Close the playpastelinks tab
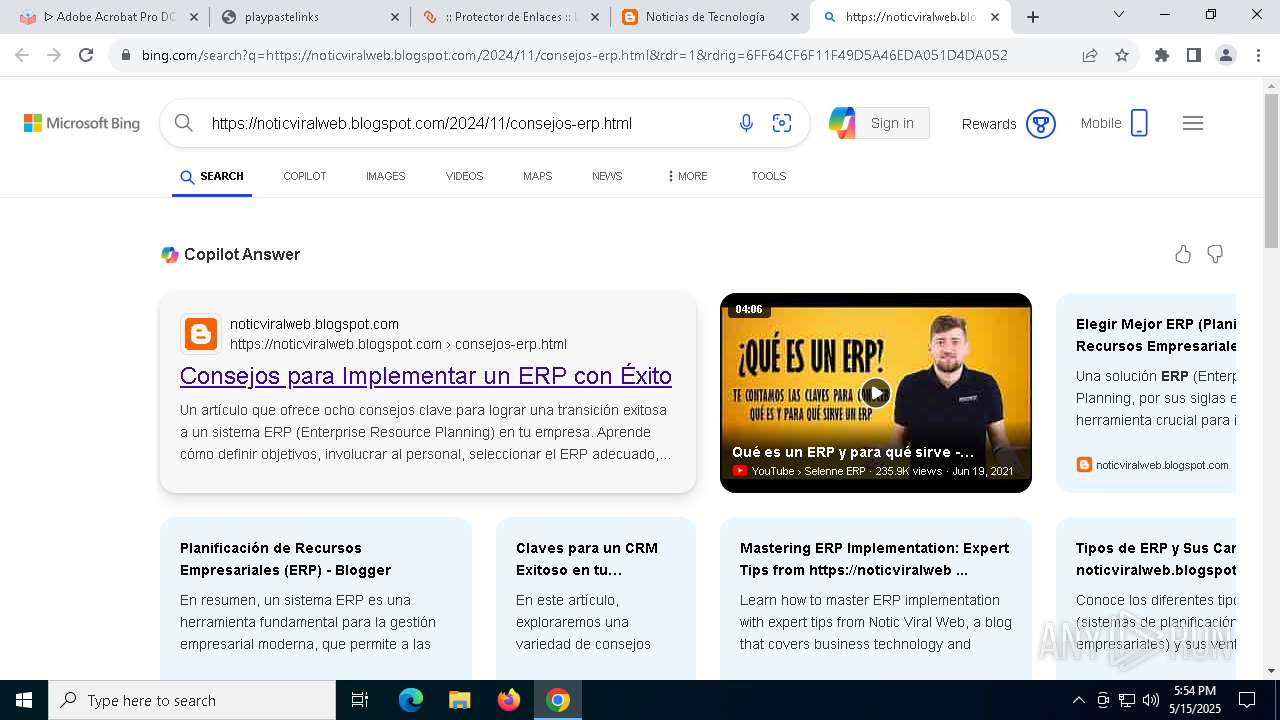 point(395,17)
